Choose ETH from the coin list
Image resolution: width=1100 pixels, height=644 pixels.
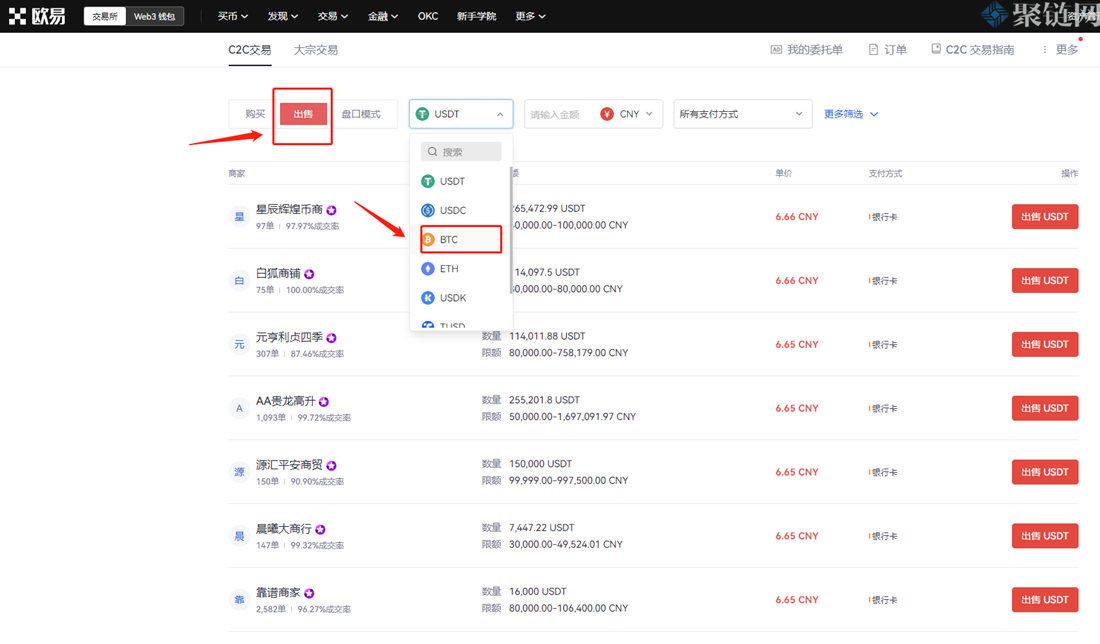click(x=461, y=269)
